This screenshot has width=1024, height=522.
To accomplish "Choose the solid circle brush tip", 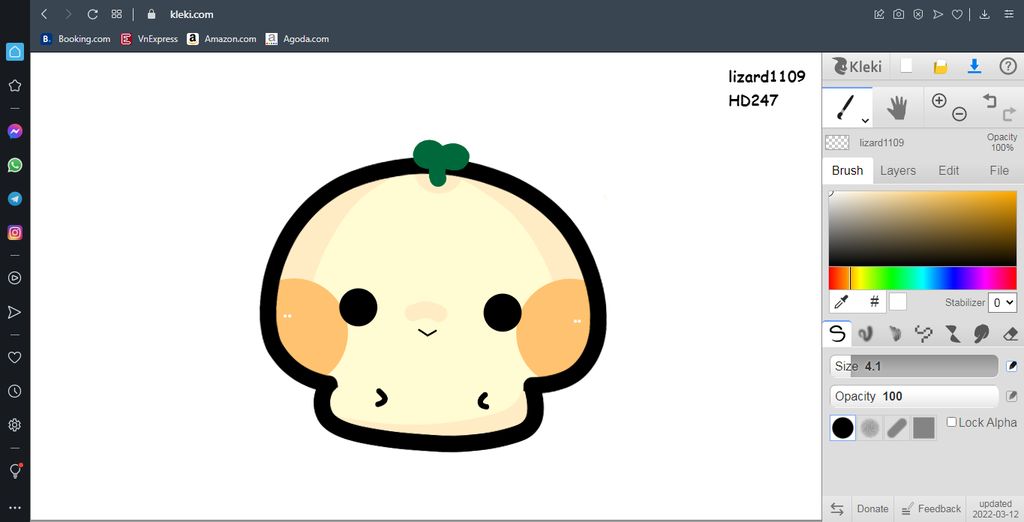I will tap(842, 428).
